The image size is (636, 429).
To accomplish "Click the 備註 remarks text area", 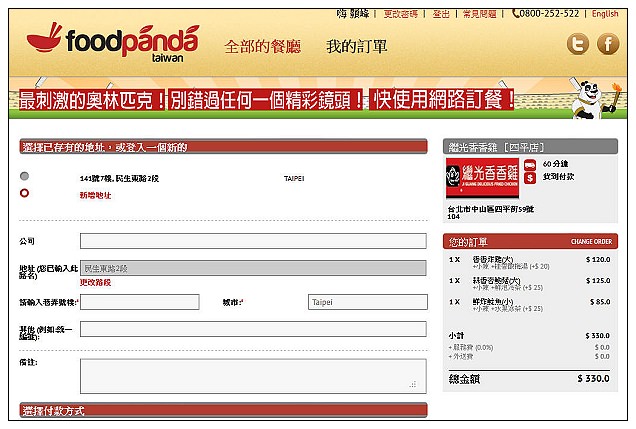I will point(253,376).
